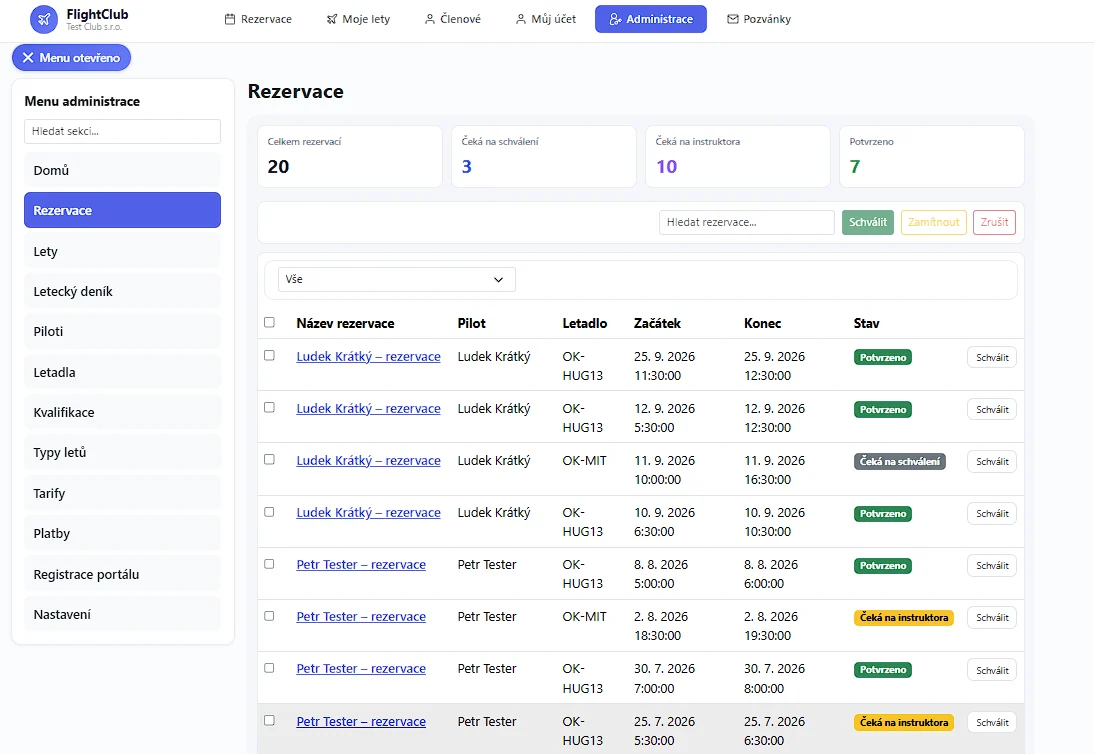1094x754 pixels.
Task: Open Typy letů in the sidebar
Action: coord(122,452)
